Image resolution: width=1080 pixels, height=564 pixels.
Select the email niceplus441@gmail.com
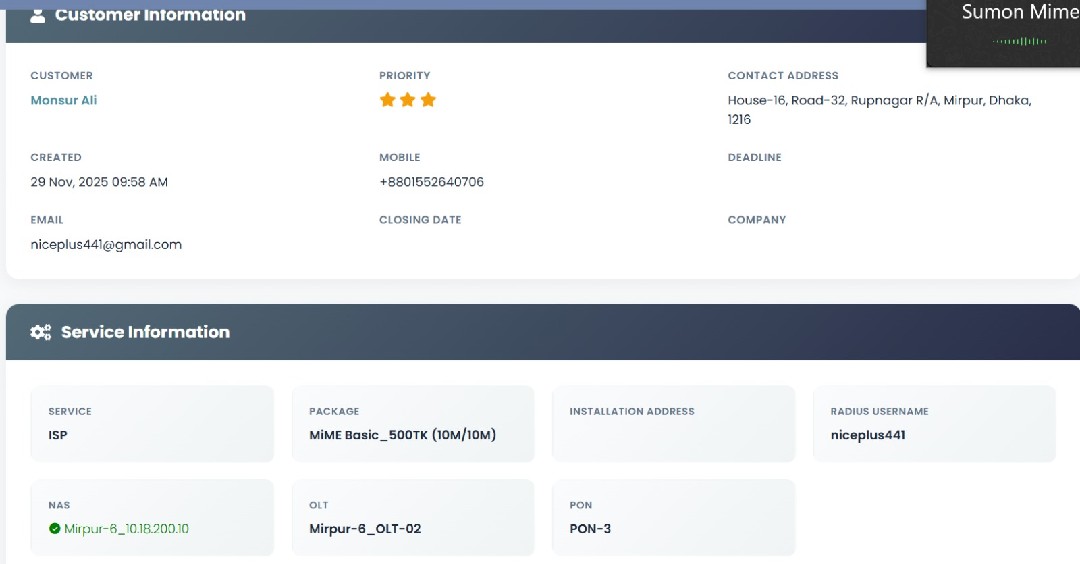coord(106,244)
